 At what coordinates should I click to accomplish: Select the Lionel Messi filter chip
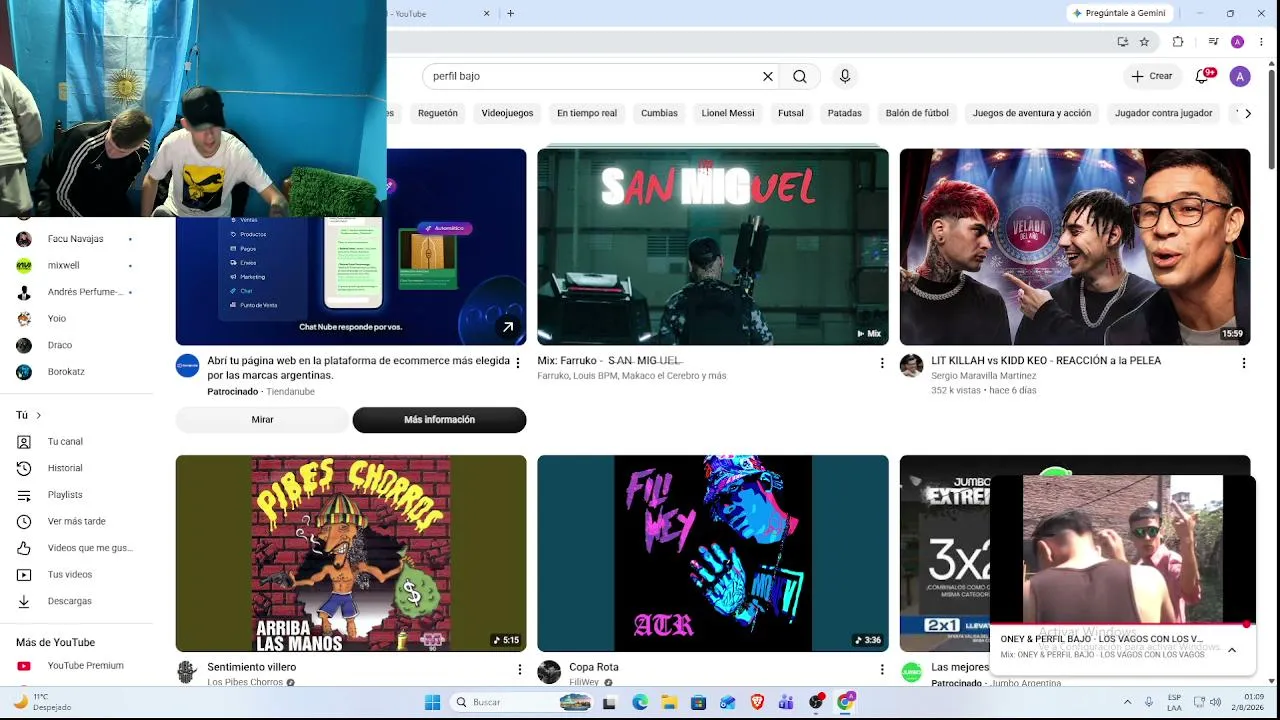pyautogui.click(x=728, y=113)
